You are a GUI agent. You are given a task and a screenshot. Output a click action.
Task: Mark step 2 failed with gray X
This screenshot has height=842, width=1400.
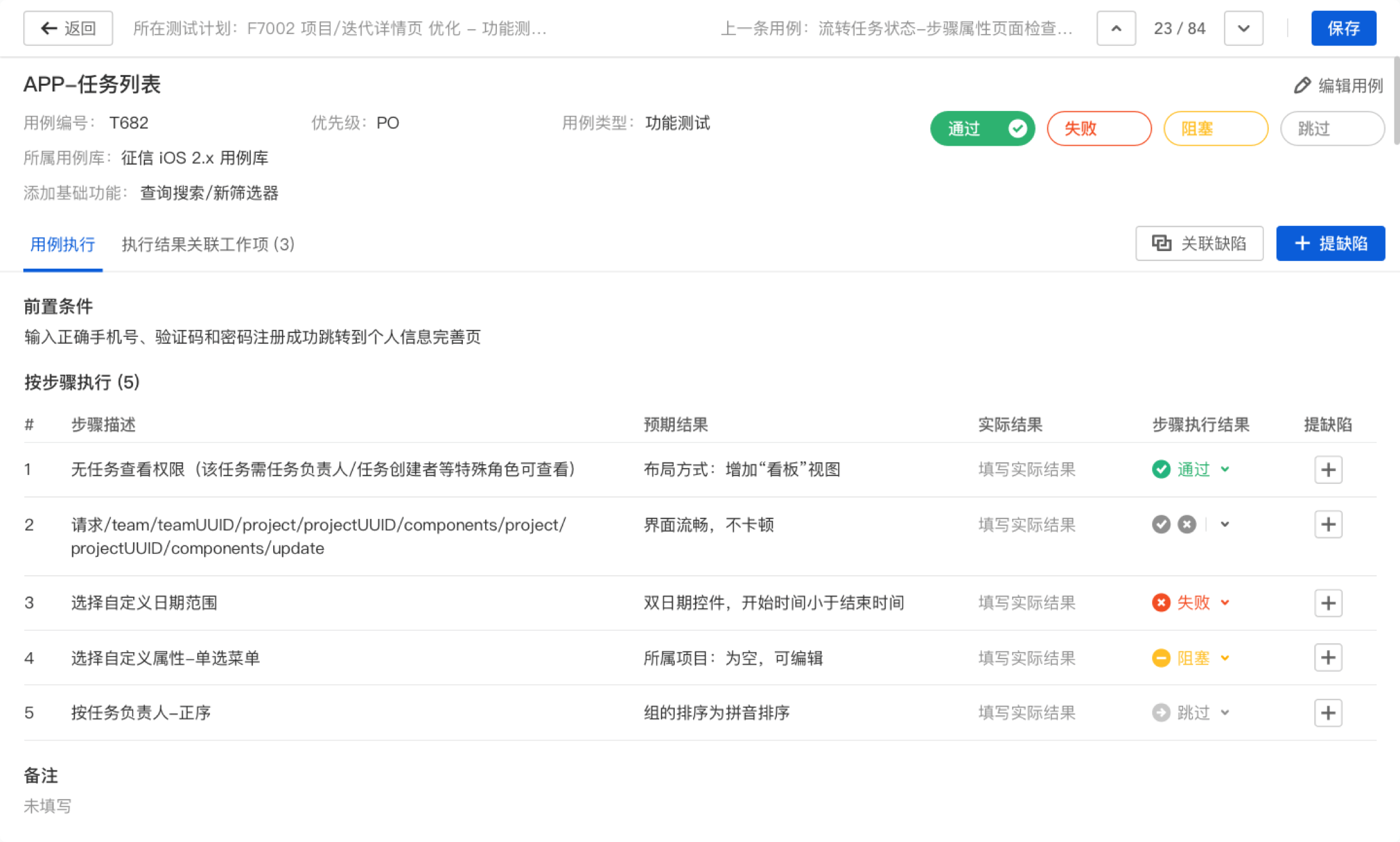click(1186, 524)
